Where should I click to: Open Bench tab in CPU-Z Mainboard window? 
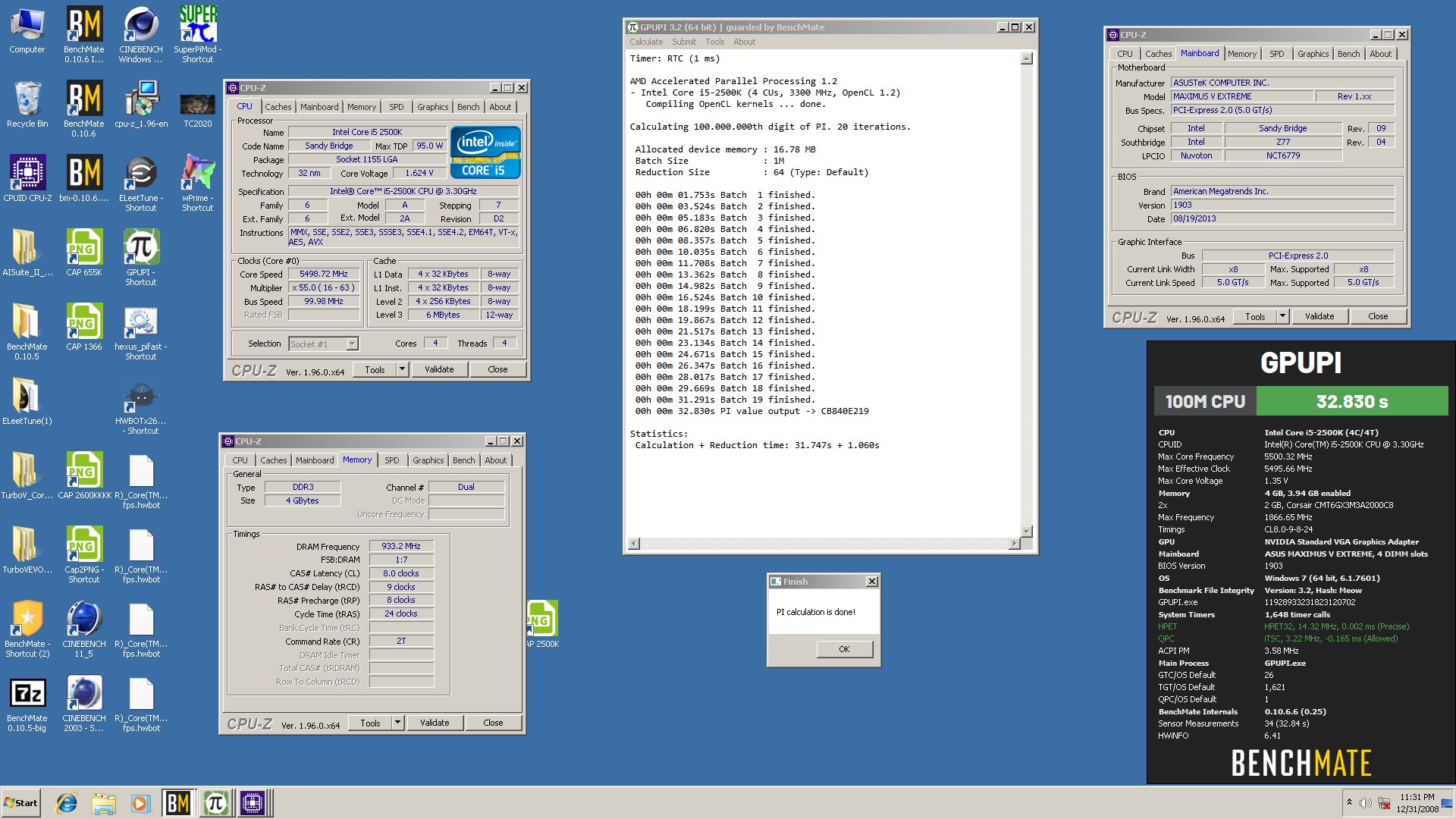(1348, 54)
